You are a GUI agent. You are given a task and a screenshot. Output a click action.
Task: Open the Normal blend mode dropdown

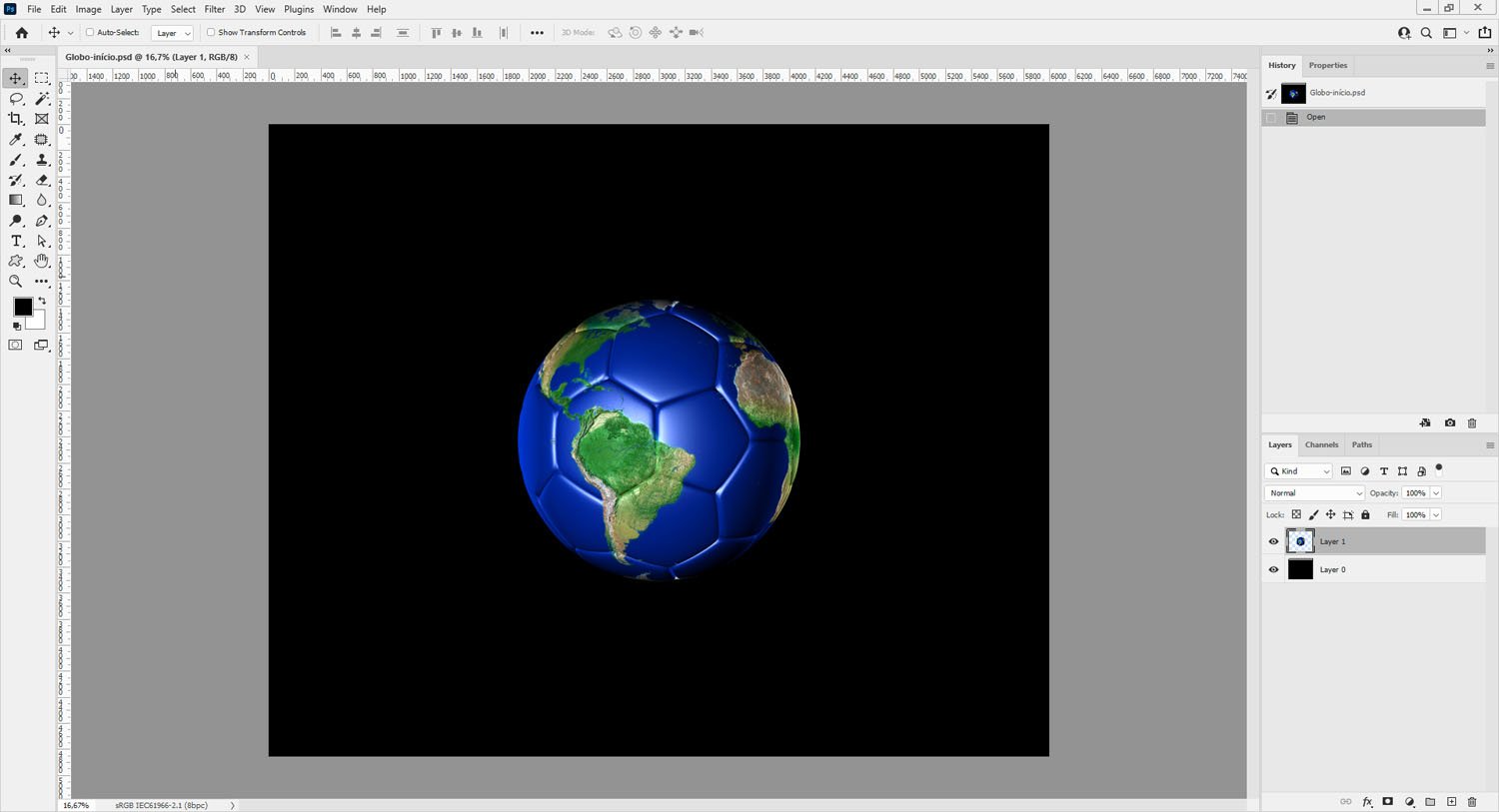(x=1314, y=493)
